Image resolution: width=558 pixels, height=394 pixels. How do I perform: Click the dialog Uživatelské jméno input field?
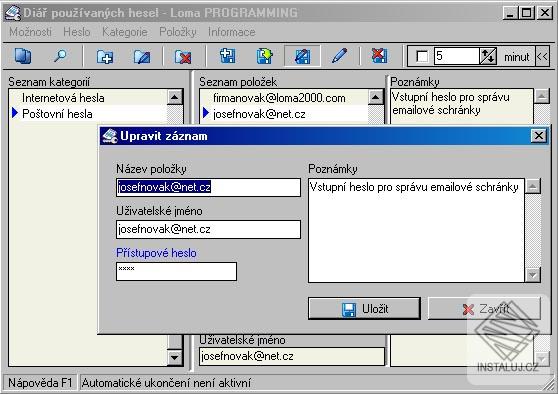209,229
